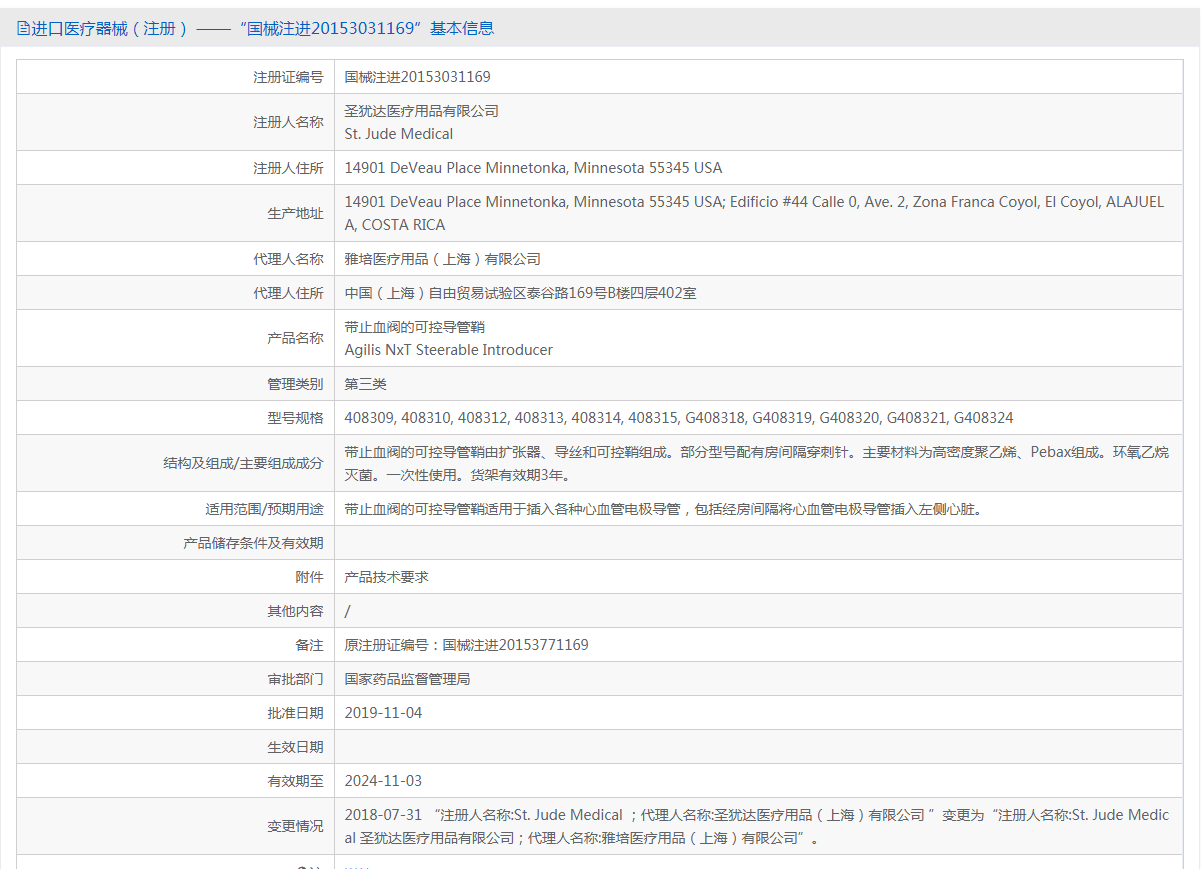
Task: Select the intended use description in 适用范围 row
Action: (x=664, y=509)
